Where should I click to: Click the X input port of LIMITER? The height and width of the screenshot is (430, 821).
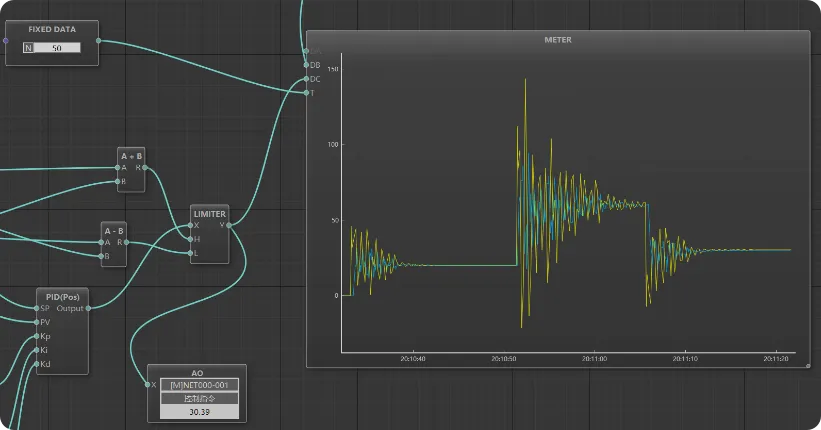click(191, 225)
